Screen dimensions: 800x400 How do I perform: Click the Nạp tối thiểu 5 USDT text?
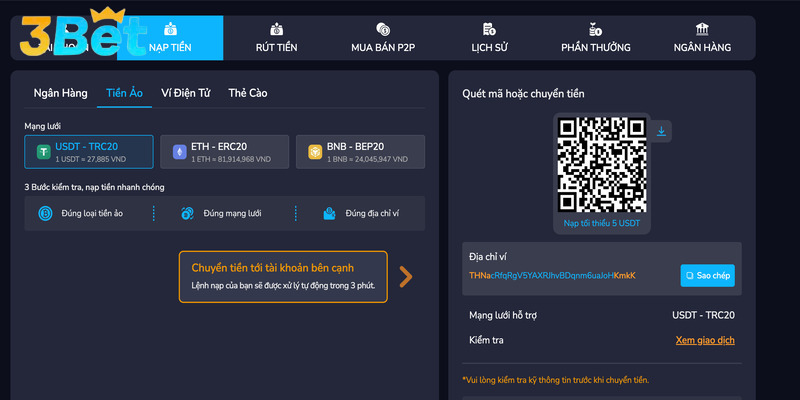(x=602, y=223)
